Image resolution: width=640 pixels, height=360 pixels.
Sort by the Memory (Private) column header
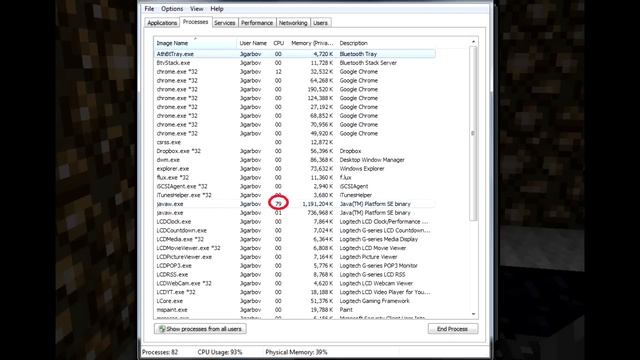click(x=312, y=43)
